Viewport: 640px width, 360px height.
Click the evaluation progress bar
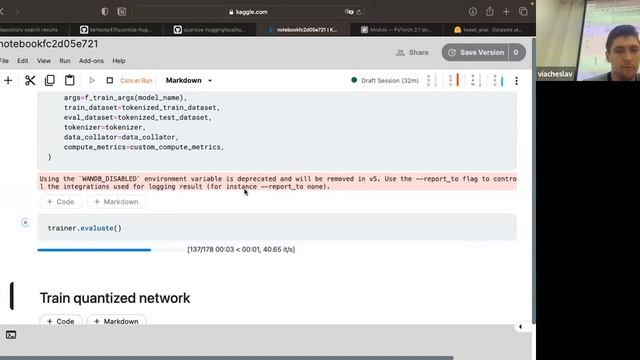(110, 250)
